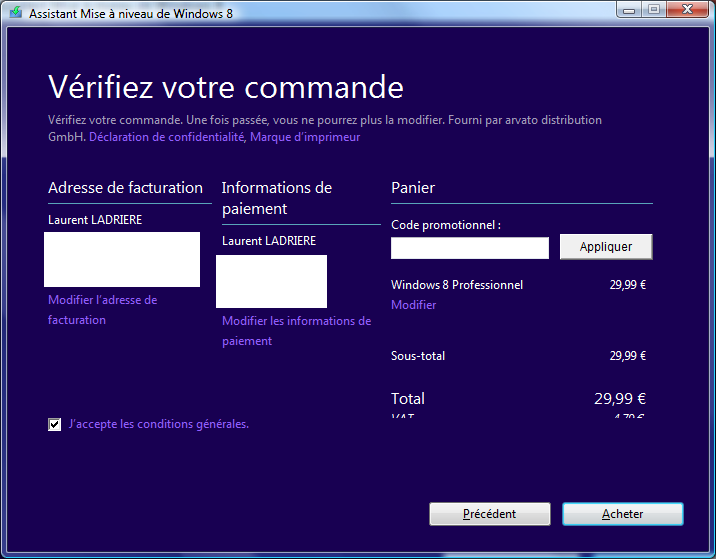Click the Vérifiez votre commande title
717x560 pixels.
[x=226, y=87]
